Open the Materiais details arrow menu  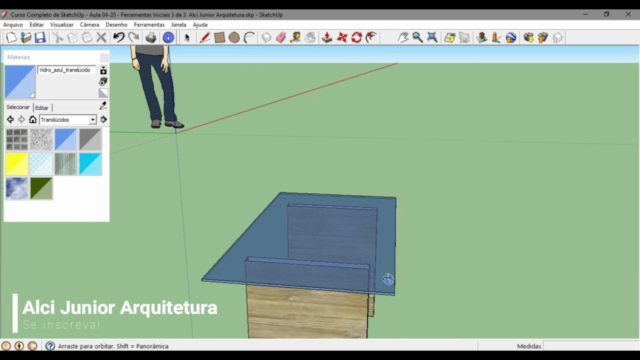pos(104,120)
